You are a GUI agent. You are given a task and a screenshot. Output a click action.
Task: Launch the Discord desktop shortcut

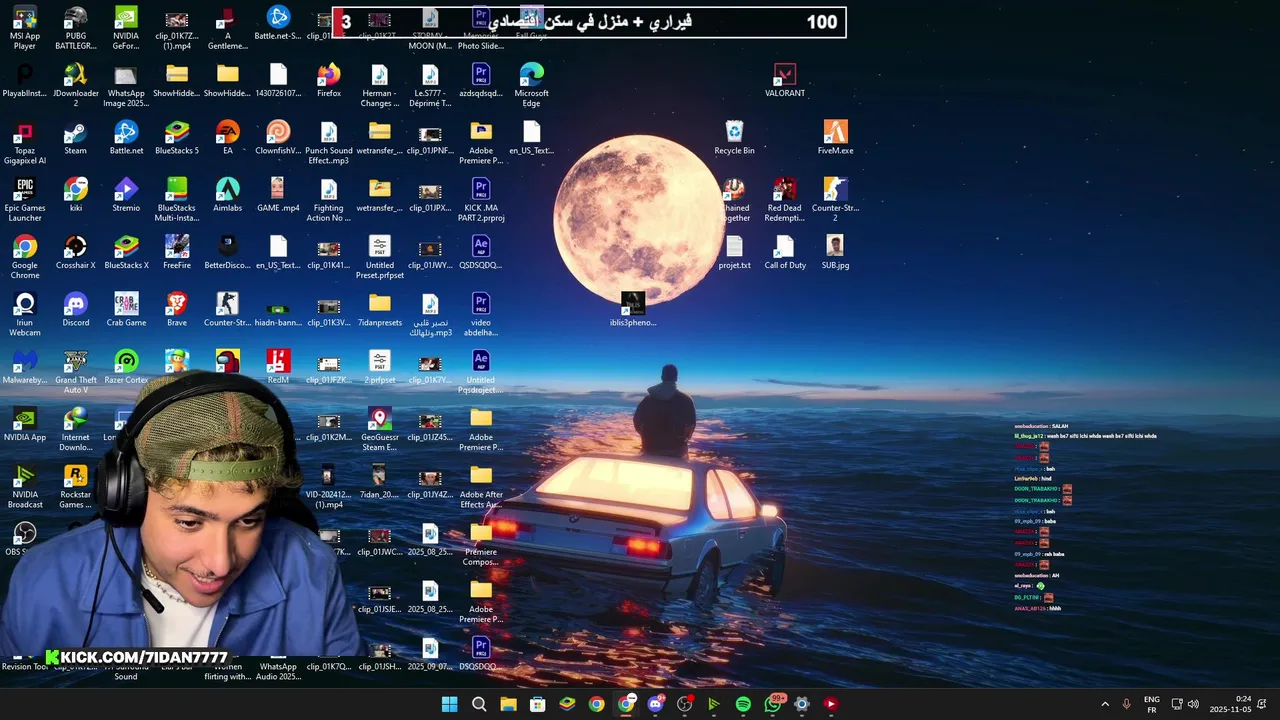(x=76, y=309)
